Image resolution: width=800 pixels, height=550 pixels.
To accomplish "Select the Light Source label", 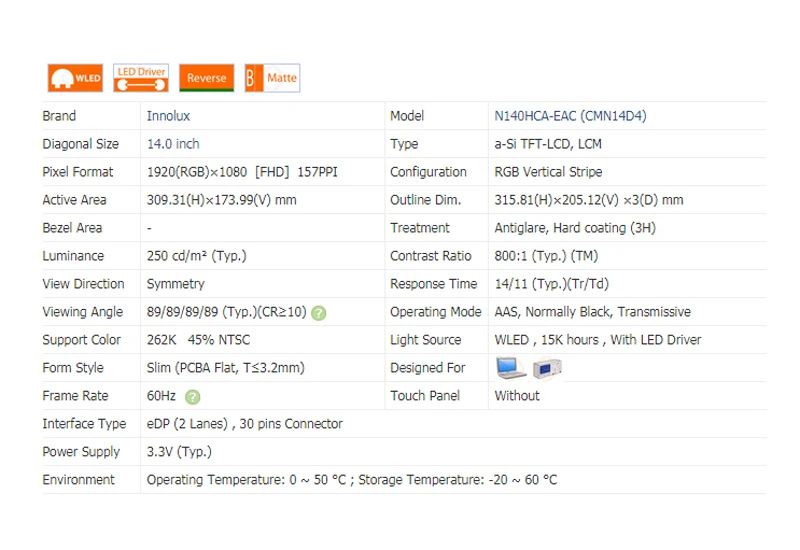I will coord(426,340).
